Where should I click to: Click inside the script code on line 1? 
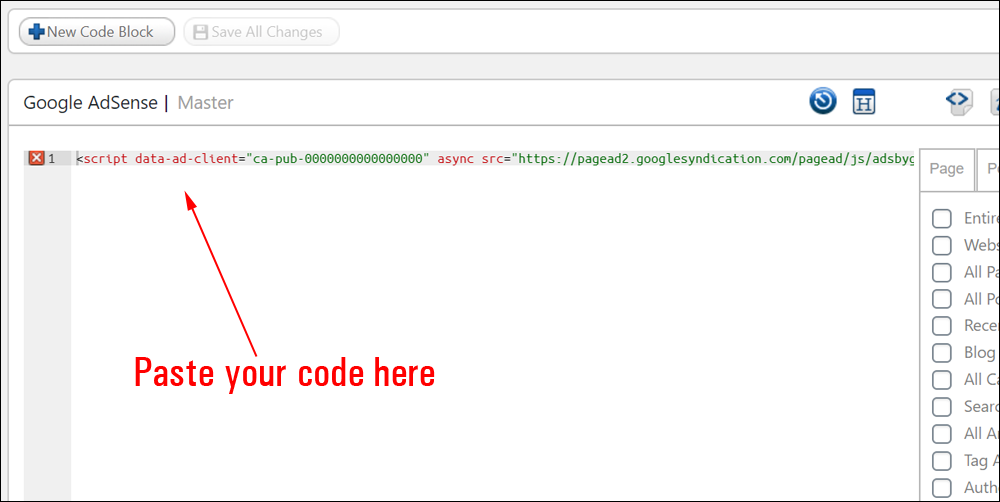(x=495, y=158)
